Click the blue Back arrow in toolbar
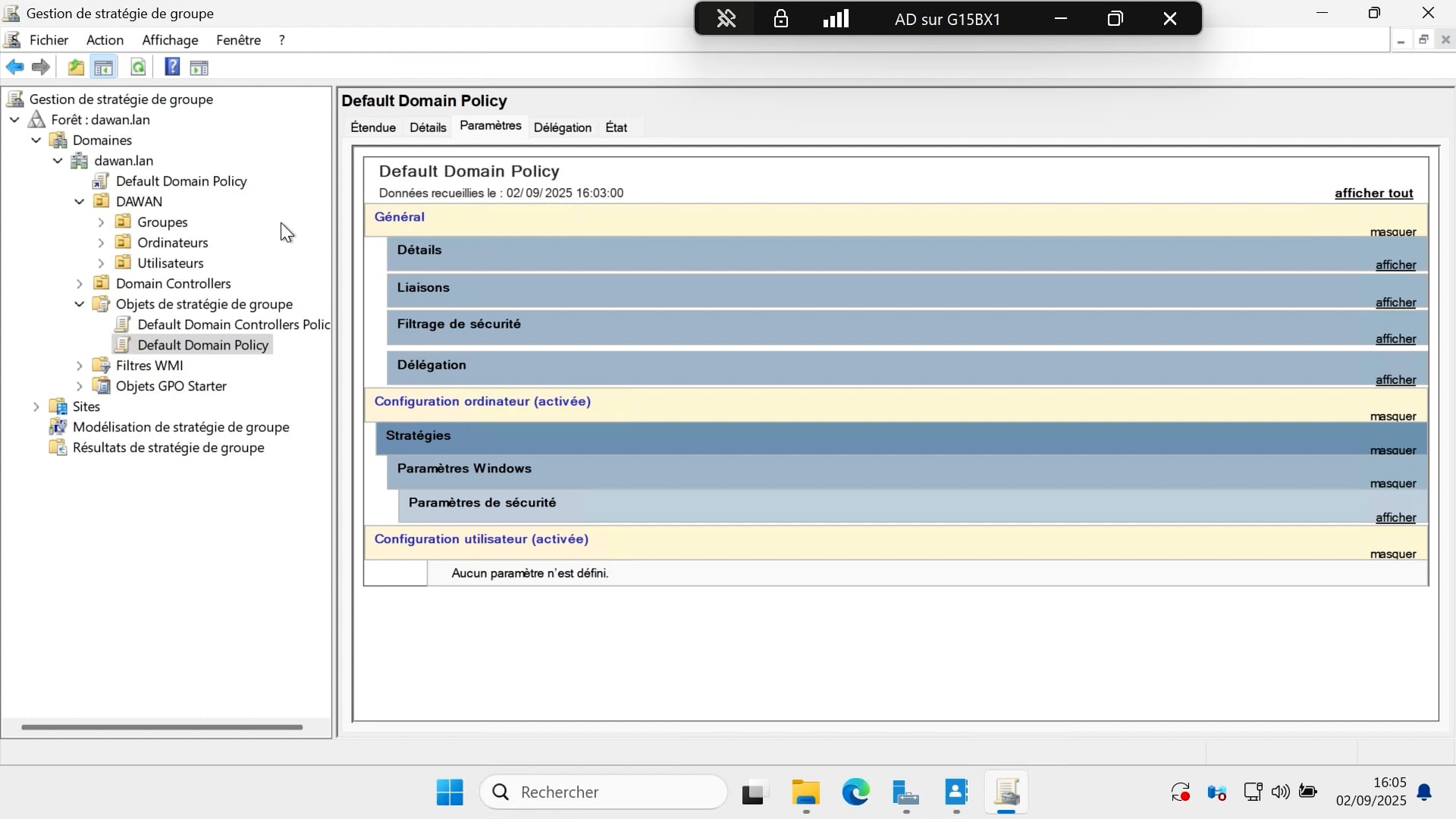 (14, 67)
